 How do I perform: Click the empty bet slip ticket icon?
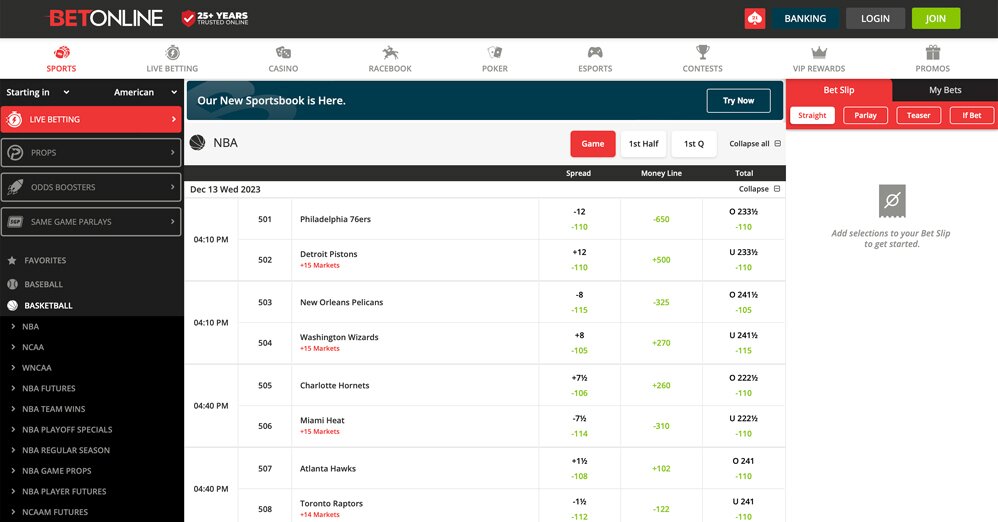click(x=892, y=201)
